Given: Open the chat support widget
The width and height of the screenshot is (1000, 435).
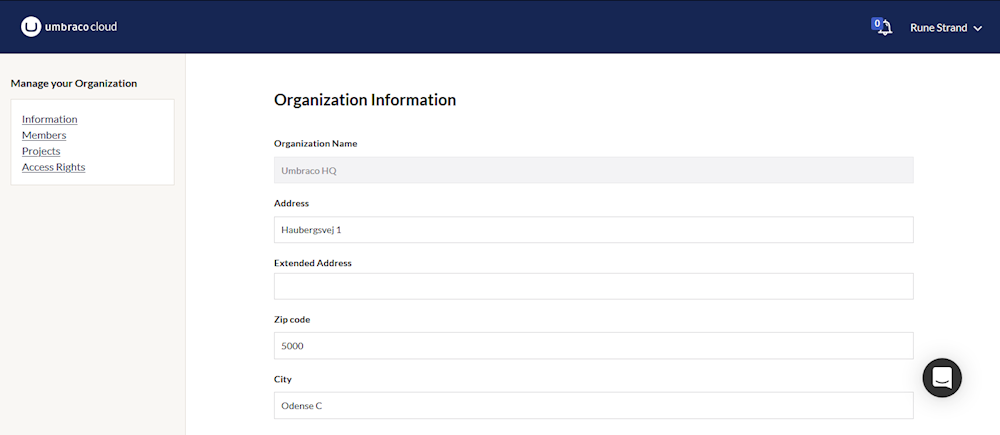Looking at the screenshot, I should [x=941, y=378].
